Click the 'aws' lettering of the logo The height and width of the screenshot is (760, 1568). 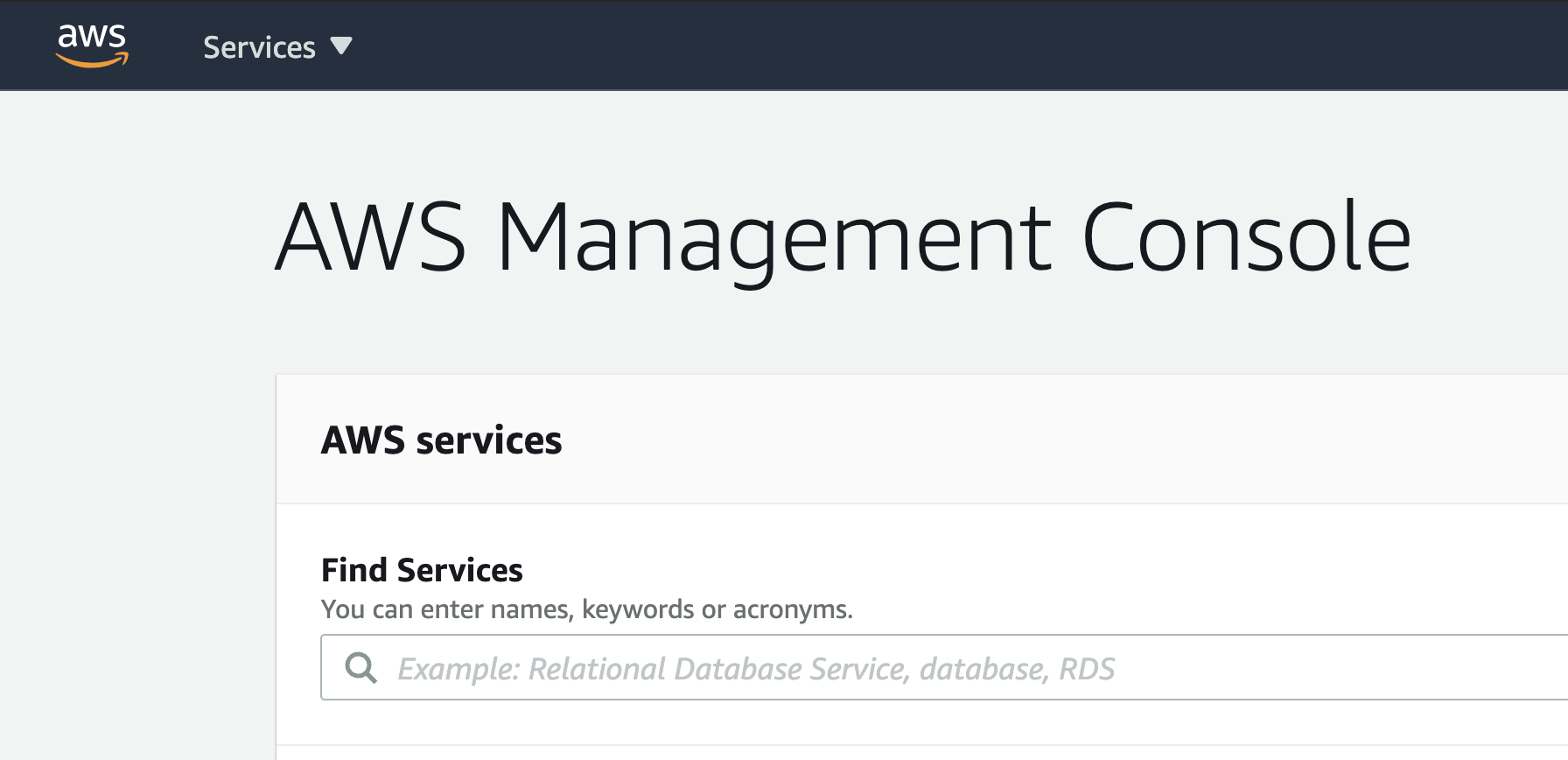point(92,38)
